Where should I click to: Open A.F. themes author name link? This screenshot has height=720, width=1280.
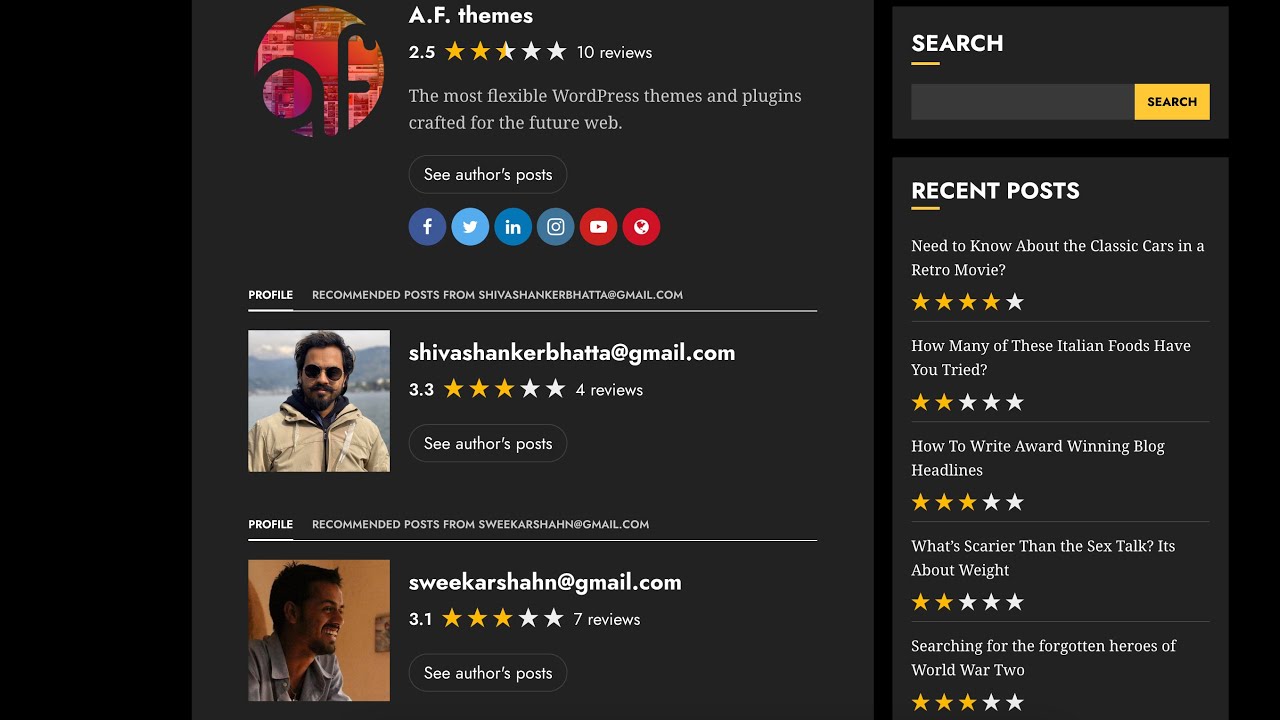471,15
